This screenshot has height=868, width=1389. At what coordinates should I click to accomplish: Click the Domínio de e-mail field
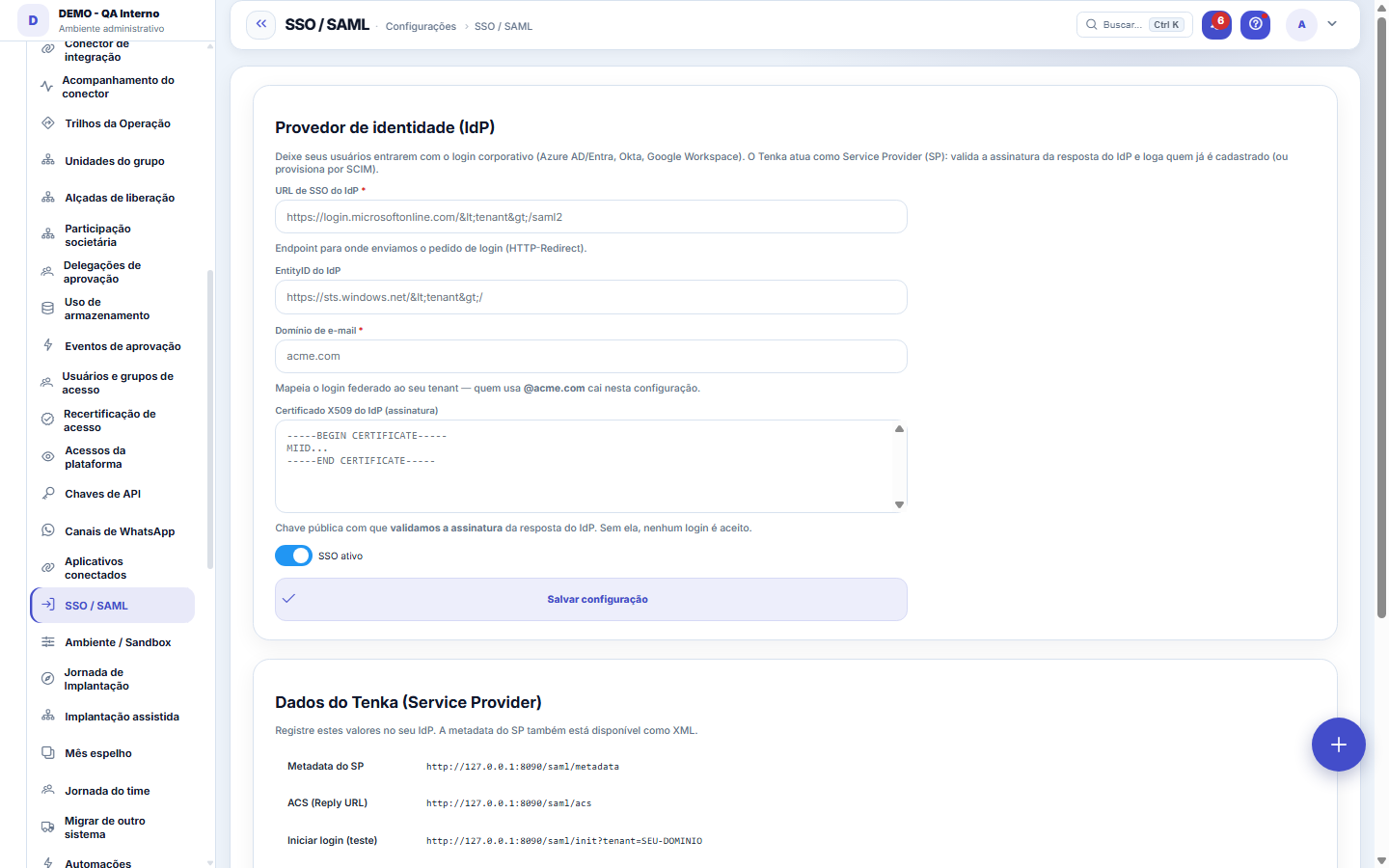tap(591, 356)
